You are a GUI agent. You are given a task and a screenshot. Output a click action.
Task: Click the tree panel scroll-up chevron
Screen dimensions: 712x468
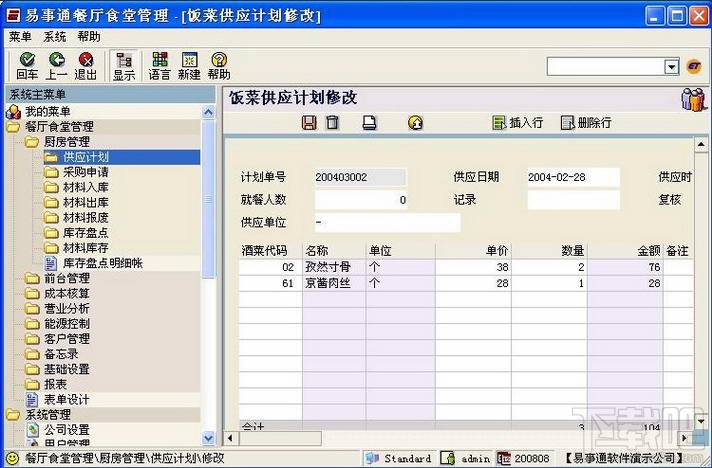pos(208,112)
